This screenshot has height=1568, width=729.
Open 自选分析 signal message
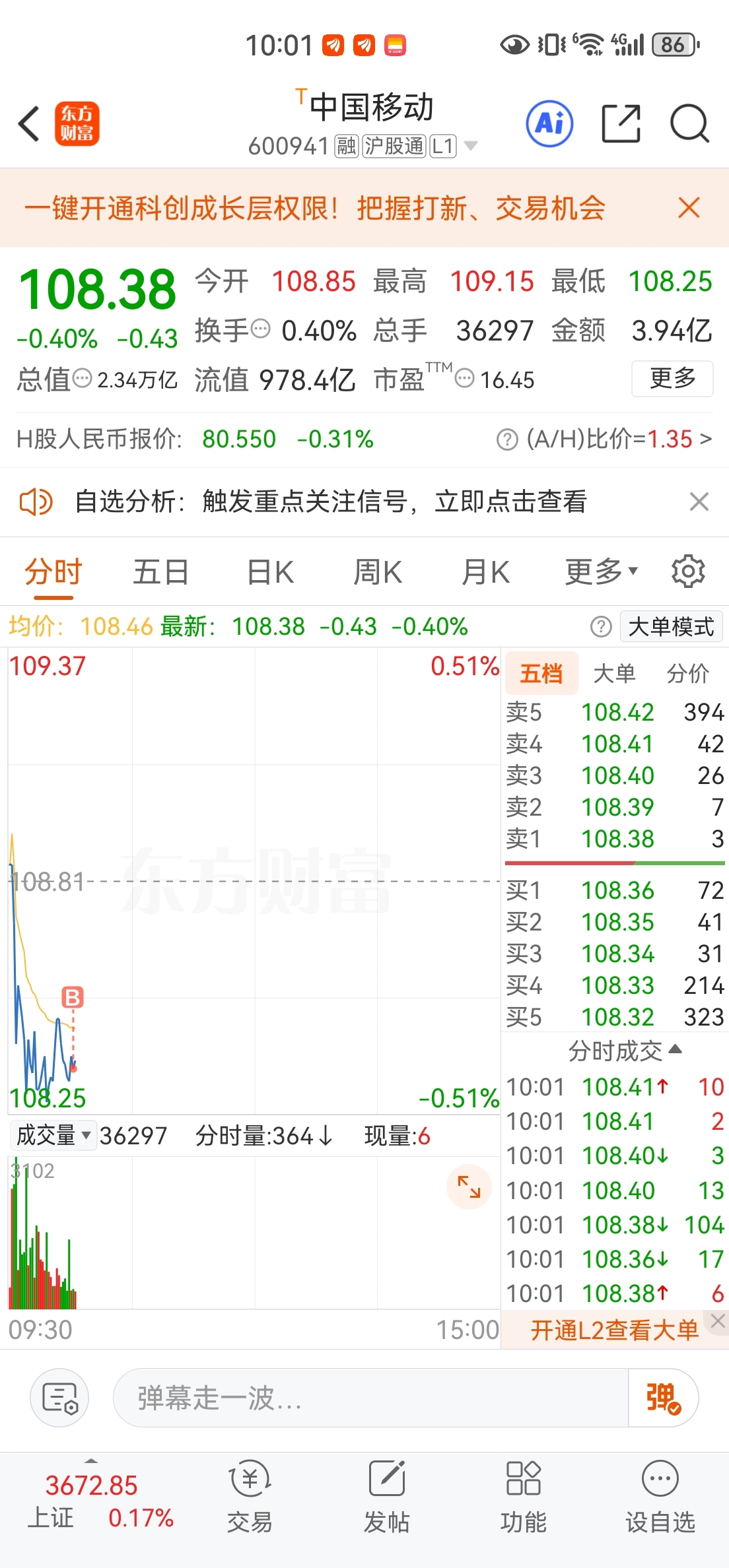tap(330, 502)
